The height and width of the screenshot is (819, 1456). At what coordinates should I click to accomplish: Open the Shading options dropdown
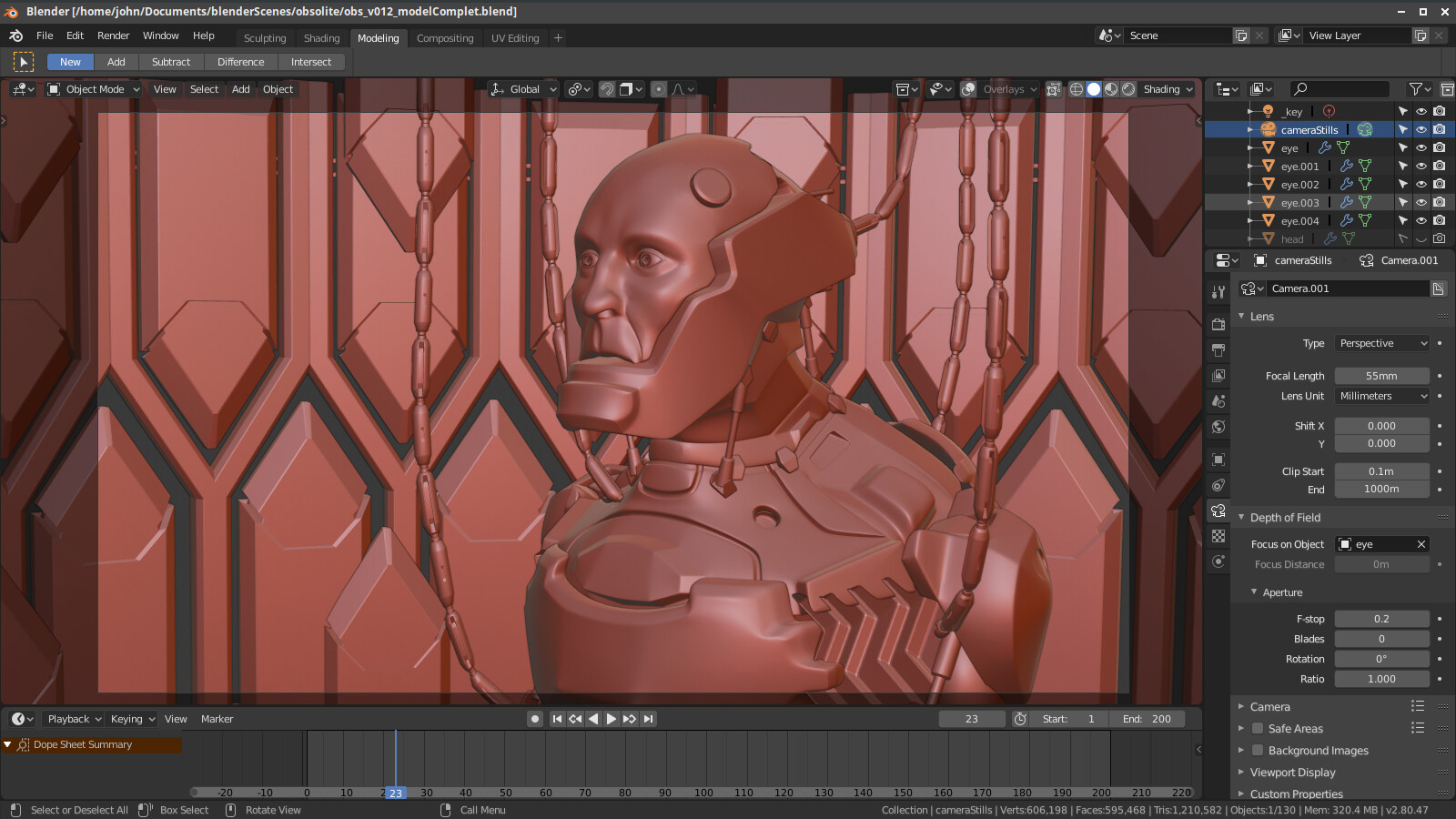pyautogui.click(x=1168, y=89)
